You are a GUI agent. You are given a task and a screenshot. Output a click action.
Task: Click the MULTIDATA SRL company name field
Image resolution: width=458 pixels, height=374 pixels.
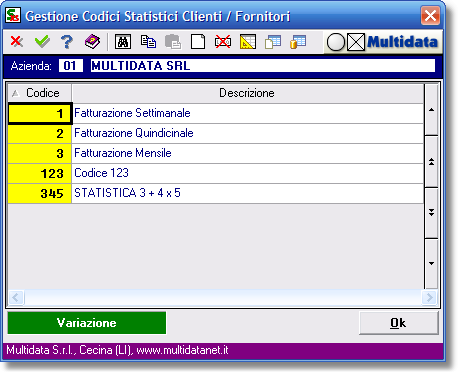263,66
